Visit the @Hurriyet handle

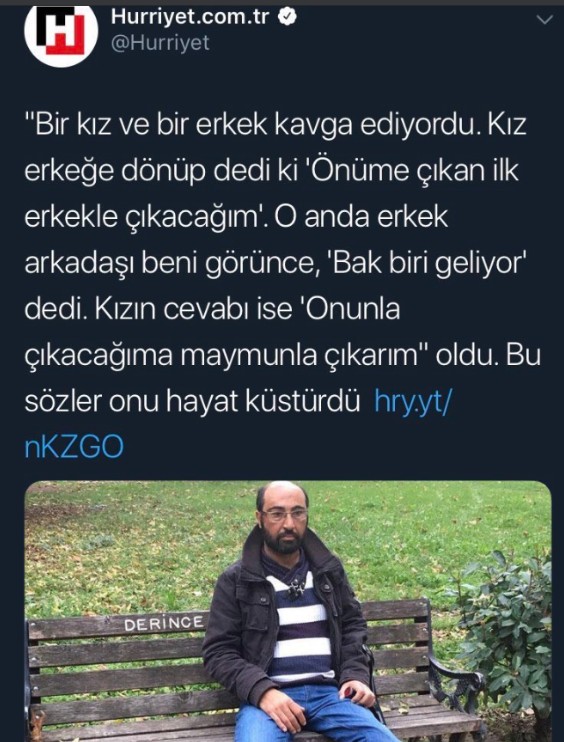160,43
